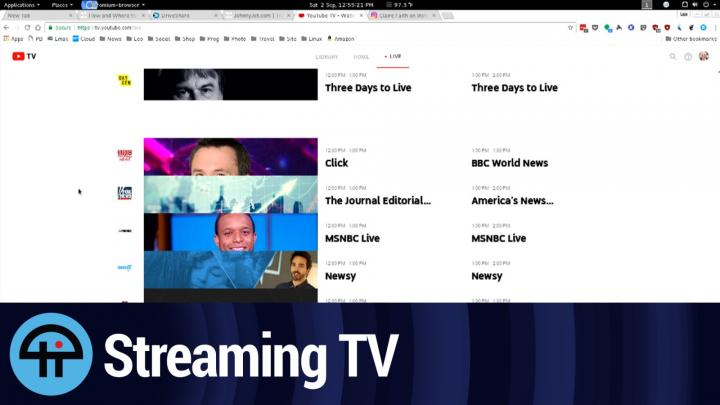Viewport: 720px width, 405px height.
Task: Open the Linux bookmarks folder
Action: [313, 39]
